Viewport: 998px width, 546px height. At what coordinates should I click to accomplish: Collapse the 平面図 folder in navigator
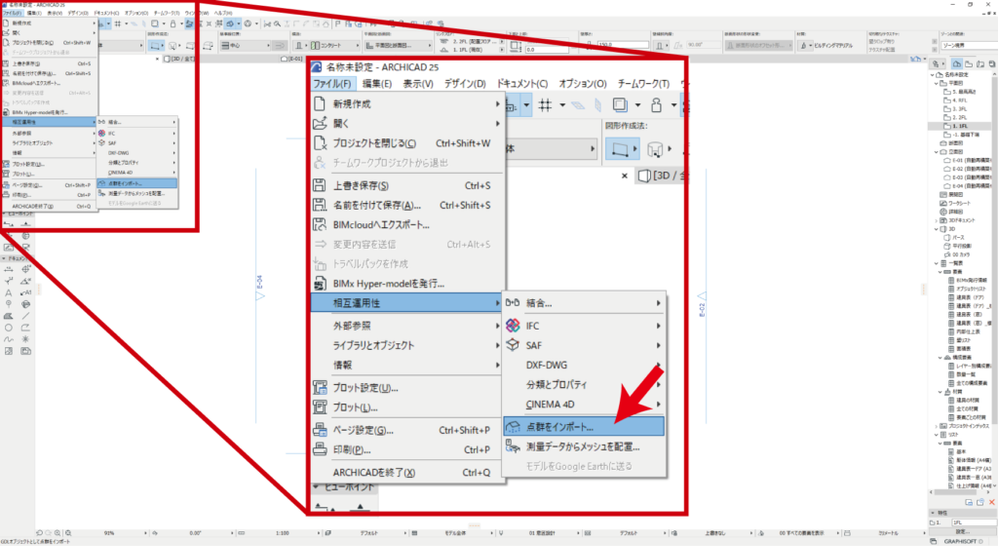coord(936,83)
